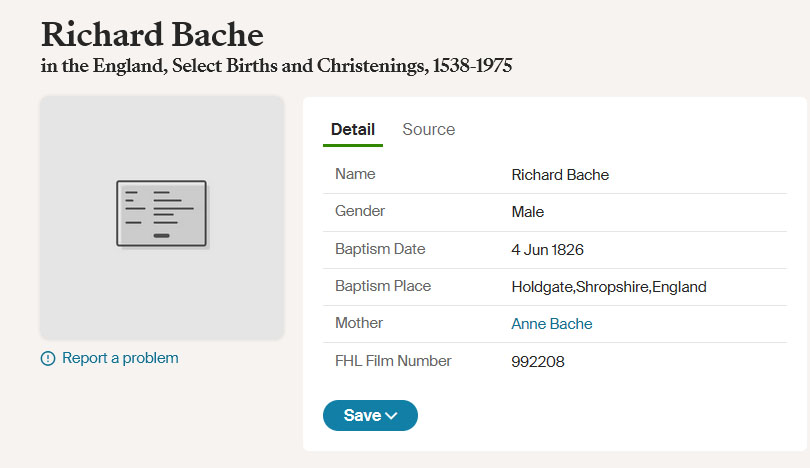Switch to the Source tab
The width and height of the screenshot is (810, 468).
429,130
